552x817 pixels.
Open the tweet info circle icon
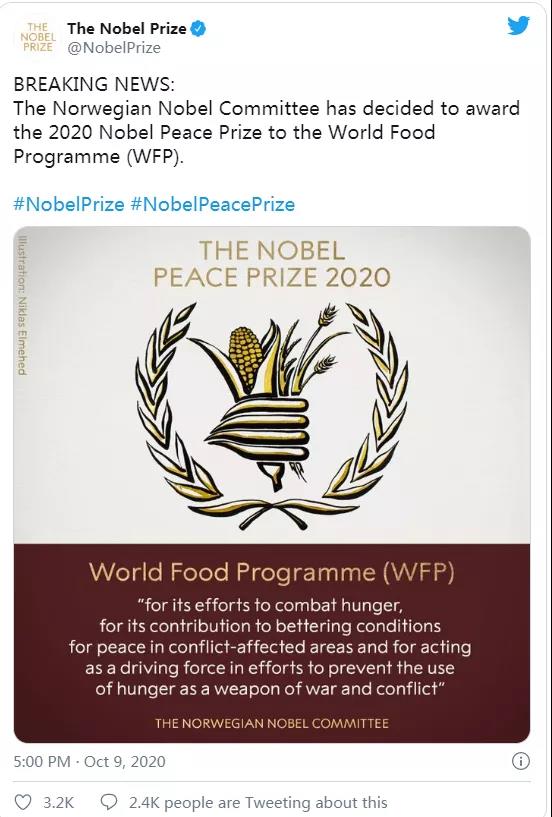click(521, 761)
